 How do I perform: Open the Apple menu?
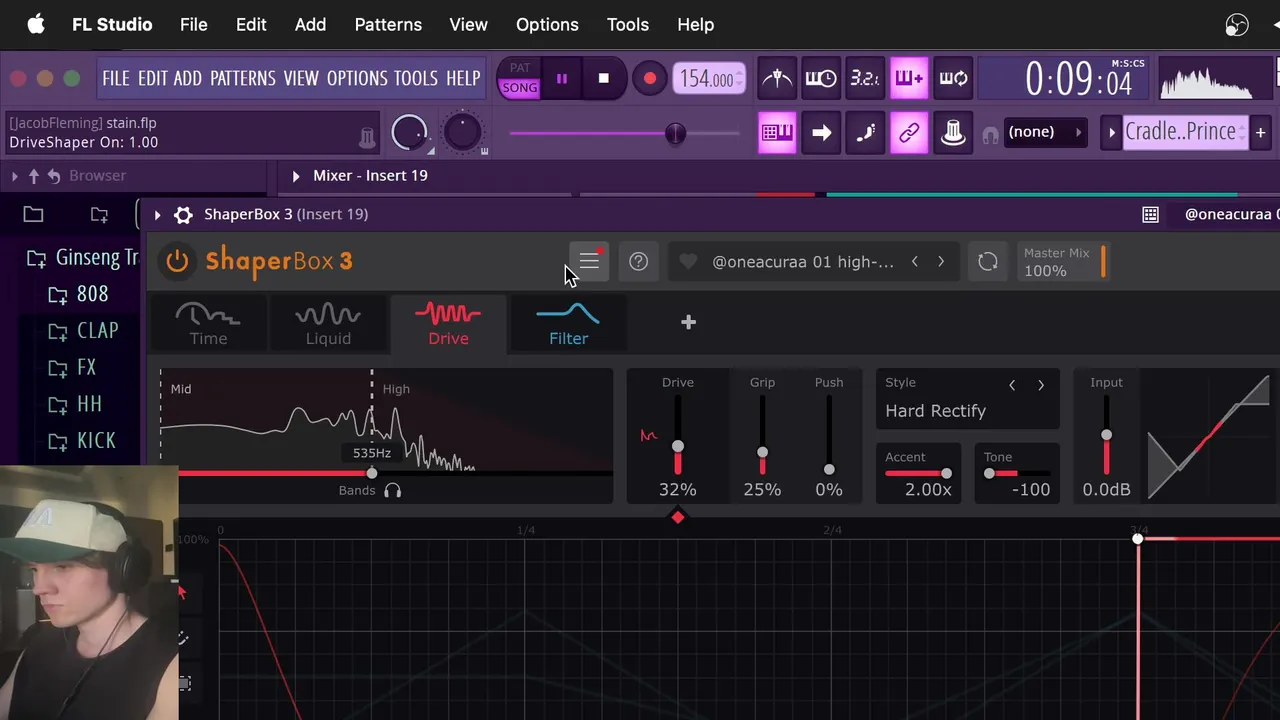point(36,24)
